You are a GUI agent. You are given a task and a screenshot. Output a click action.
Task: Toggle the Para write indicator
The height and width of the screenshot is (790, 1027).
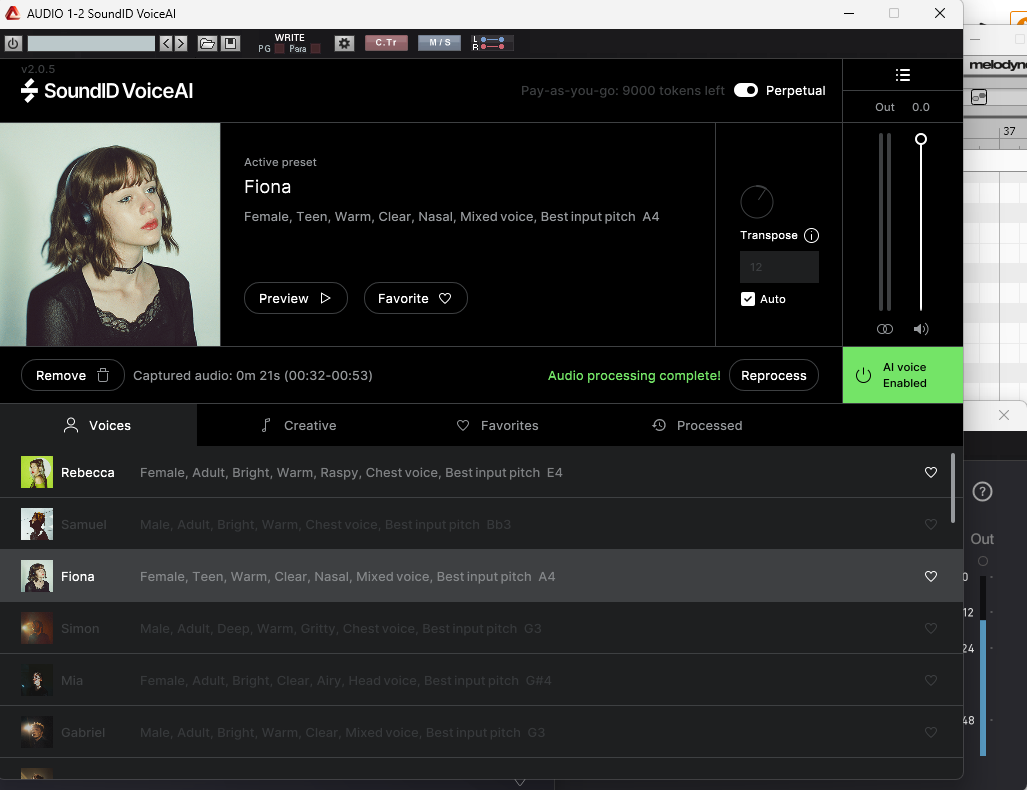[x=316, y=48]
